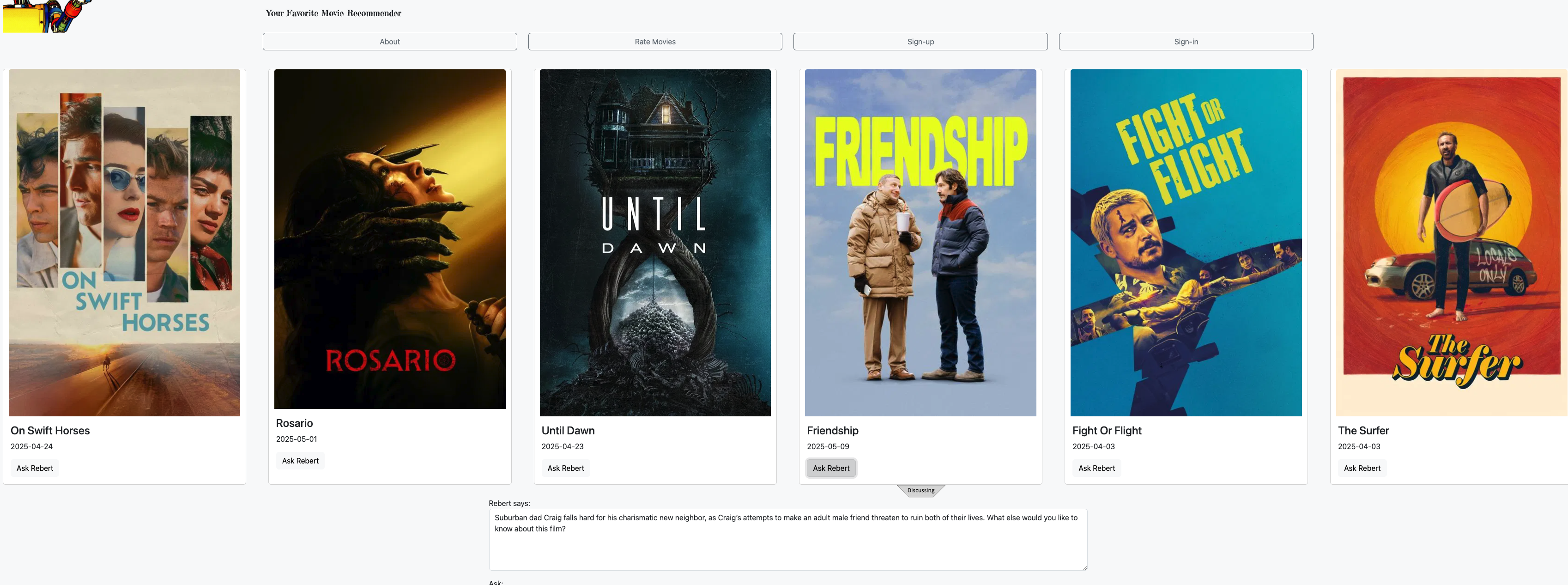Click the date 2025-04-24

point(32,446)
